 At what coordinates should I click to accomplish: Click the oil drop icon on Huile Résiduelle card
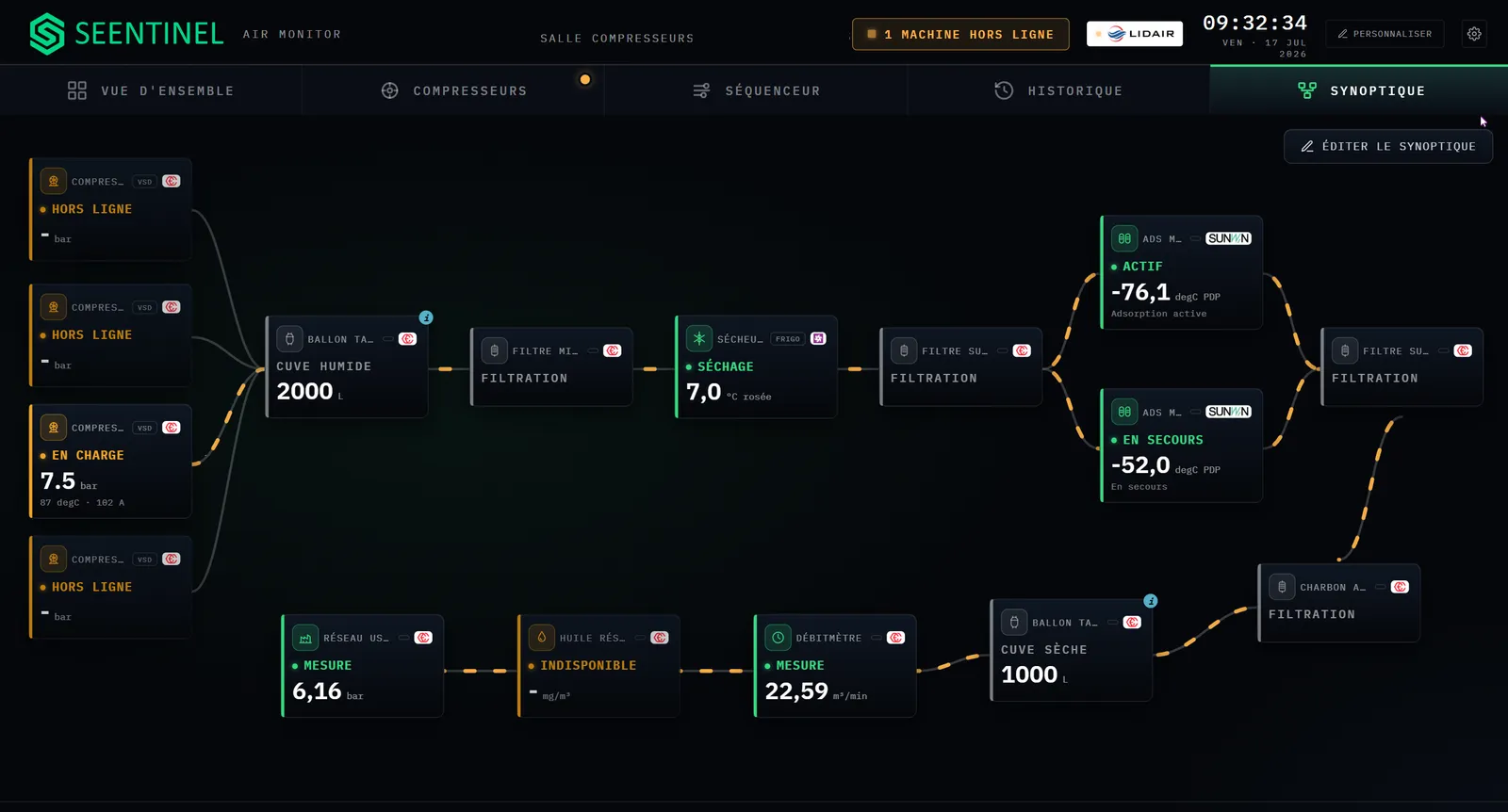[542, 638]
